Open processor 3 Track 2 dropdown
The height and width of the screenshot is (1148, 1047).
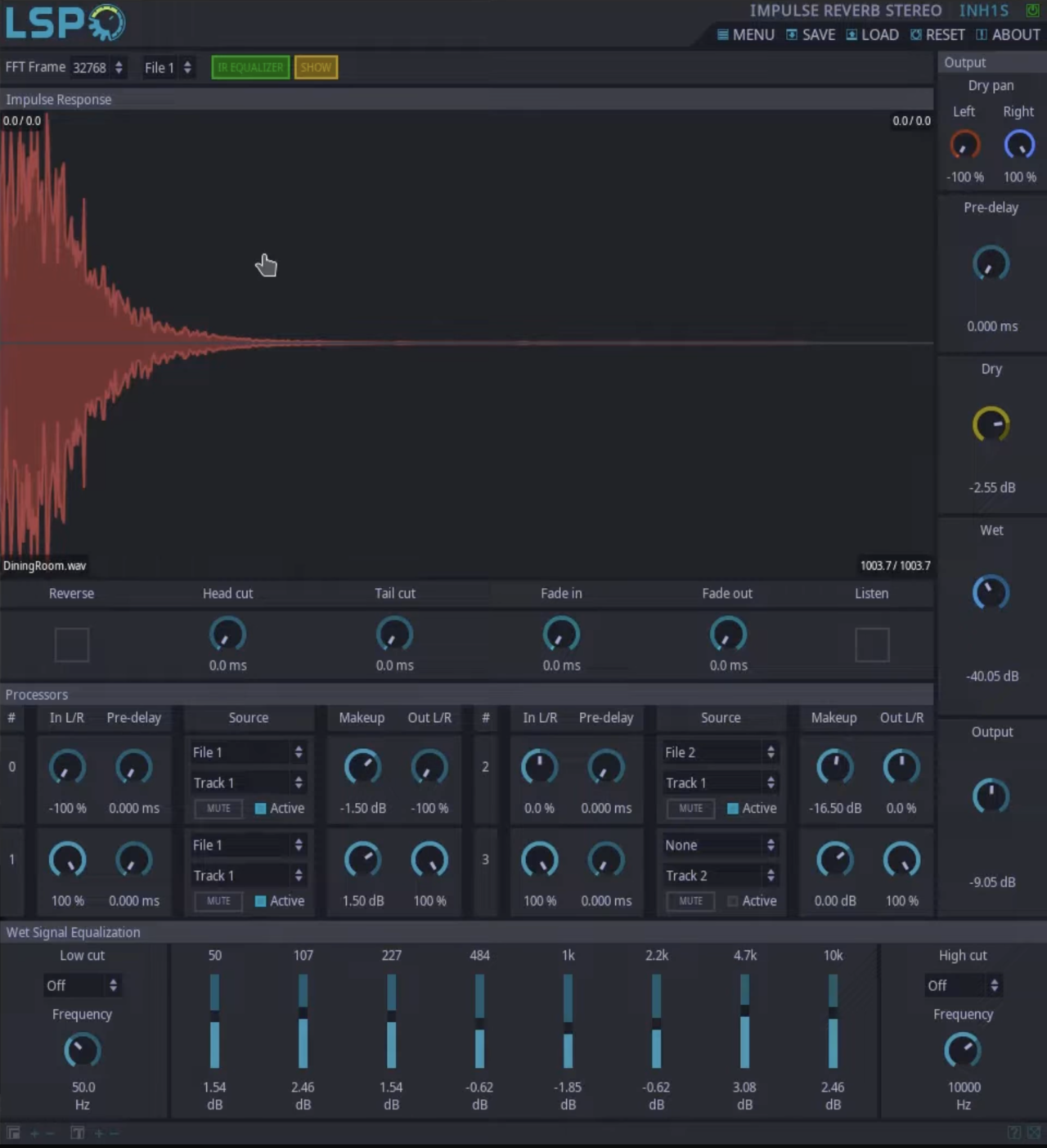[x=720, y=875]
